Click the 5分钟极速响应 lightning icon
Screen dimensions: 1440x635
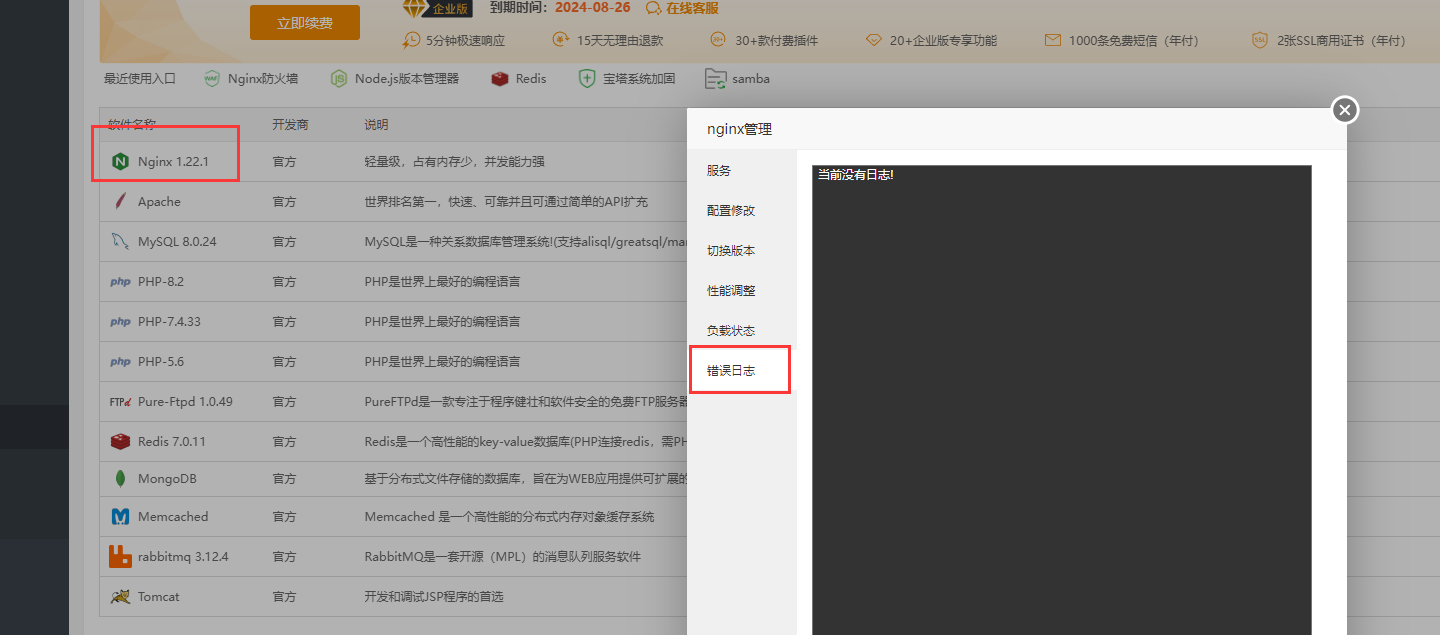point(412,40)
